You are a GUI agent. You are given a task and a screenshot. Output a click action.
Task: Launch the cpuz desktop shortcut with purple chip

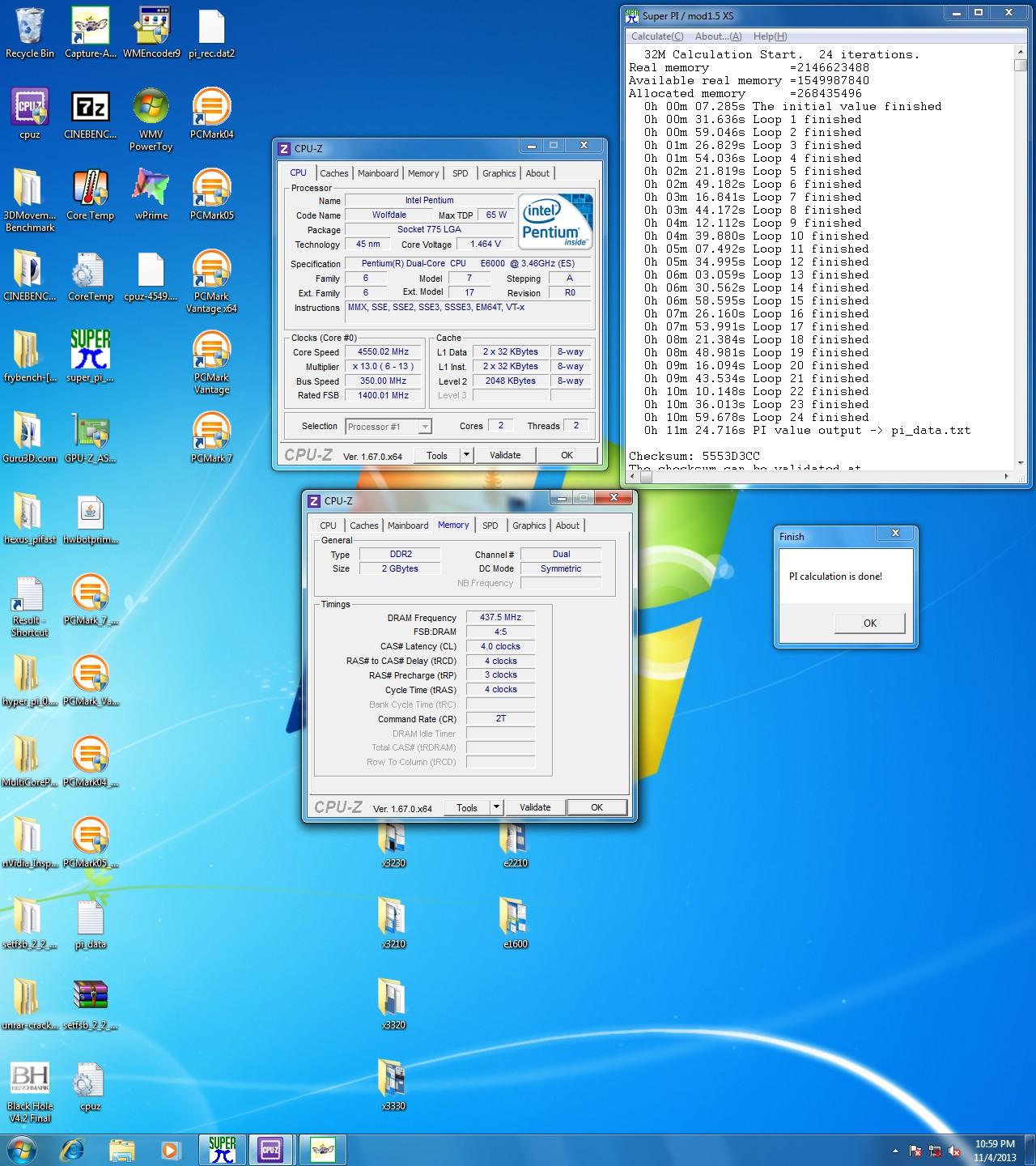30,115
